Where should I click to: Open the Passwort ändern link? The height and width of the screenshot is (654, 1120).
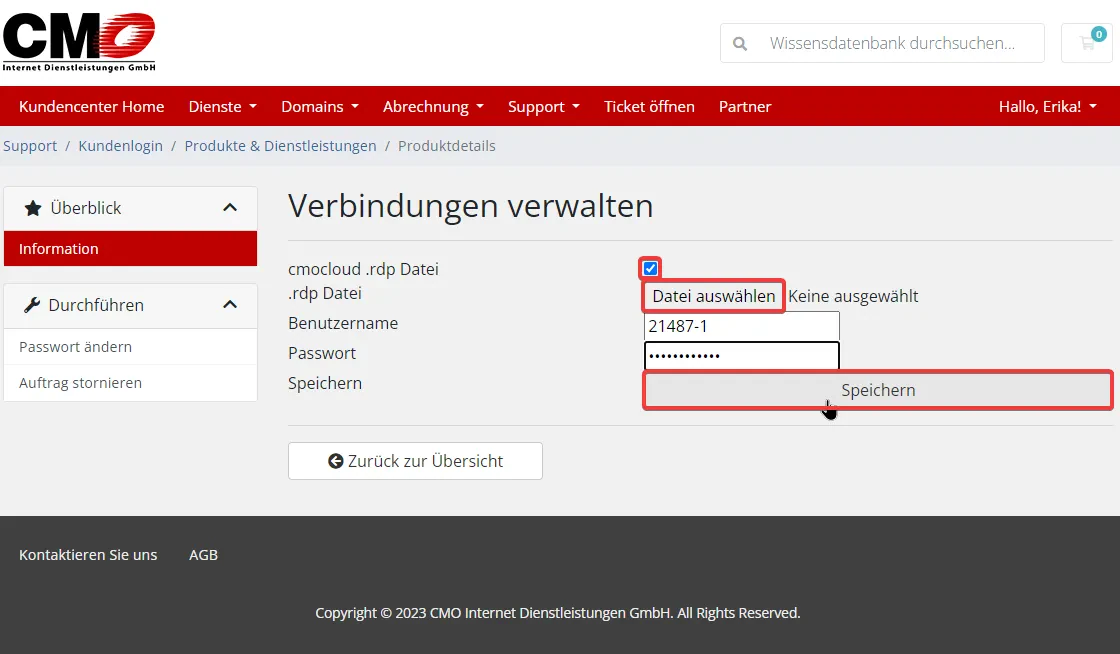(x=75, y=347)
